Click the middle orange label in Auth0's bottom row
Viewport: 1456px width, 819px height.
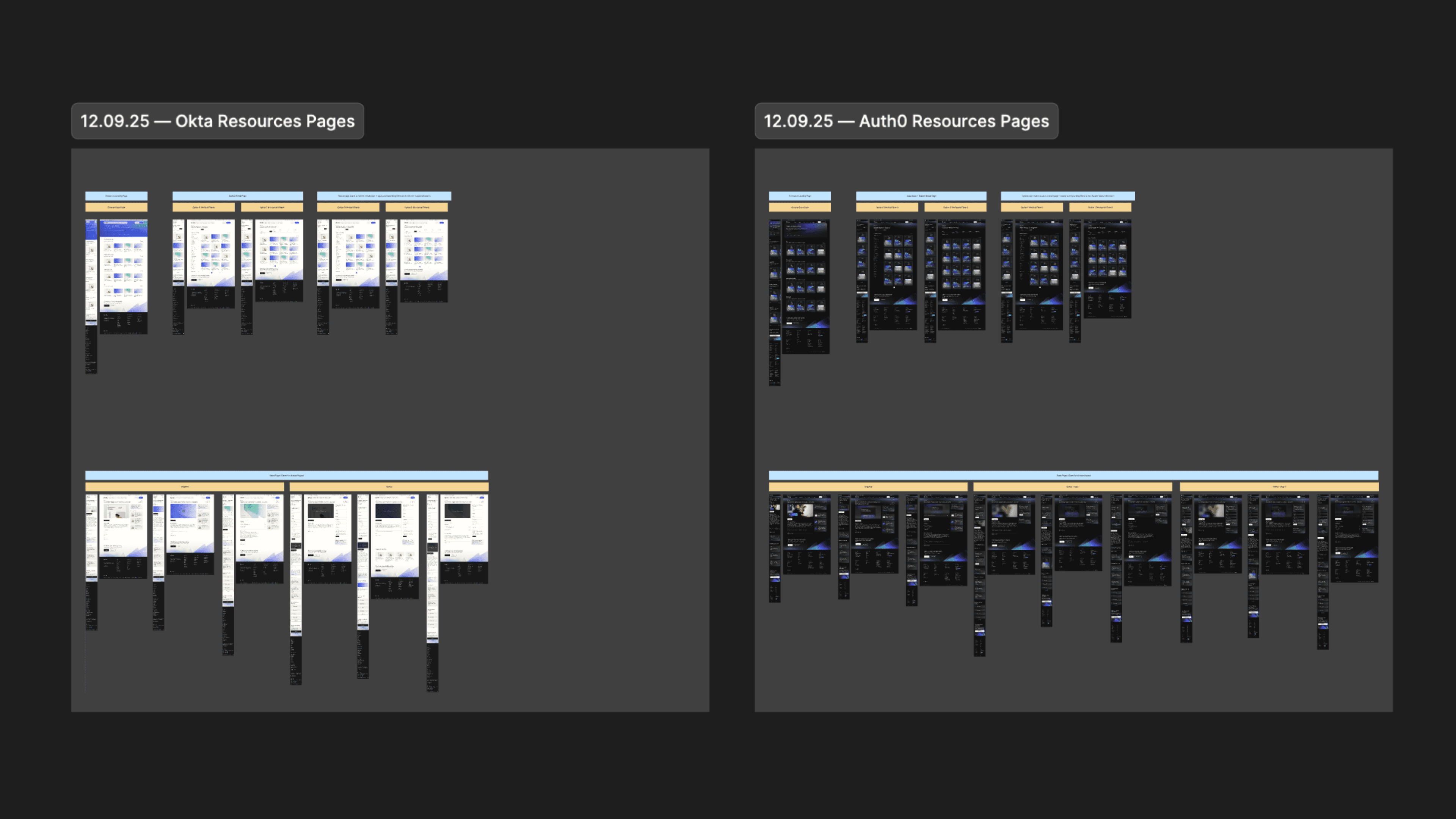[x=1072, y=486]
